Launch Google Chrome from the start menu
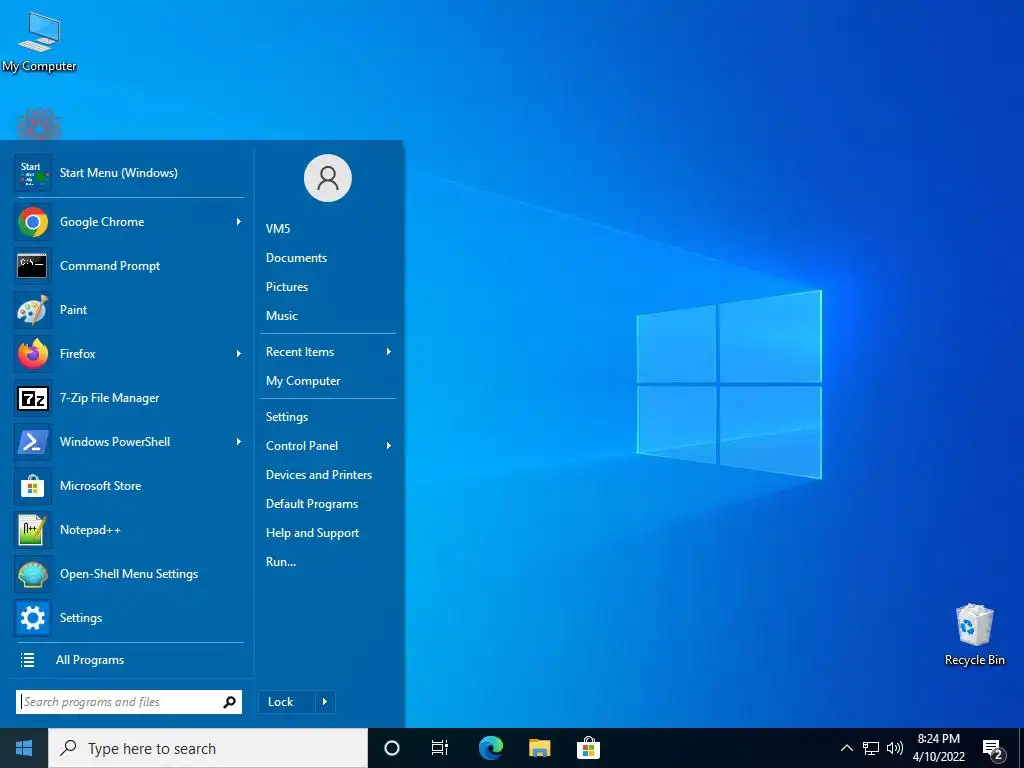1024x768 pixels. pyautogui.click(x=129, y=222)
